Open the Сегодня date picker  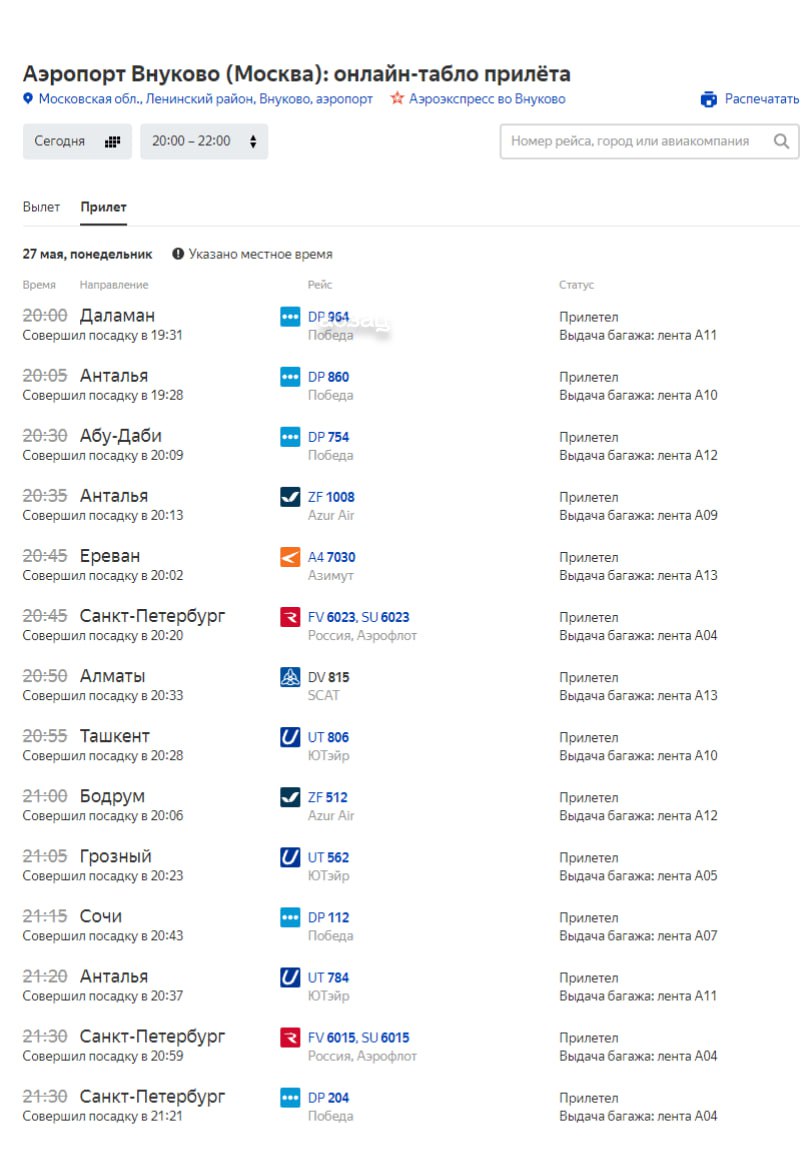click(77, 141)
